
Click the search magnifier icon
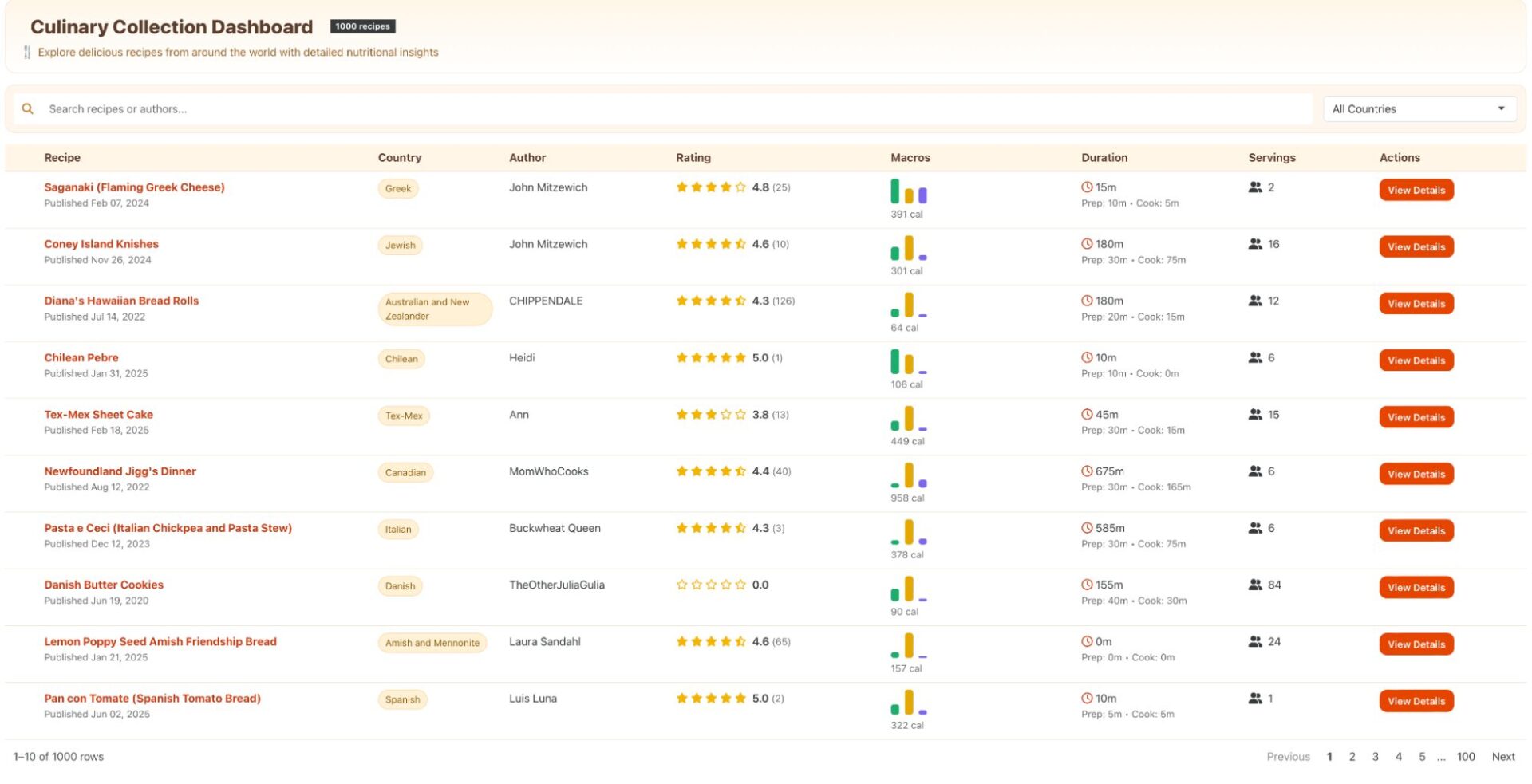[x=28, y=109]
